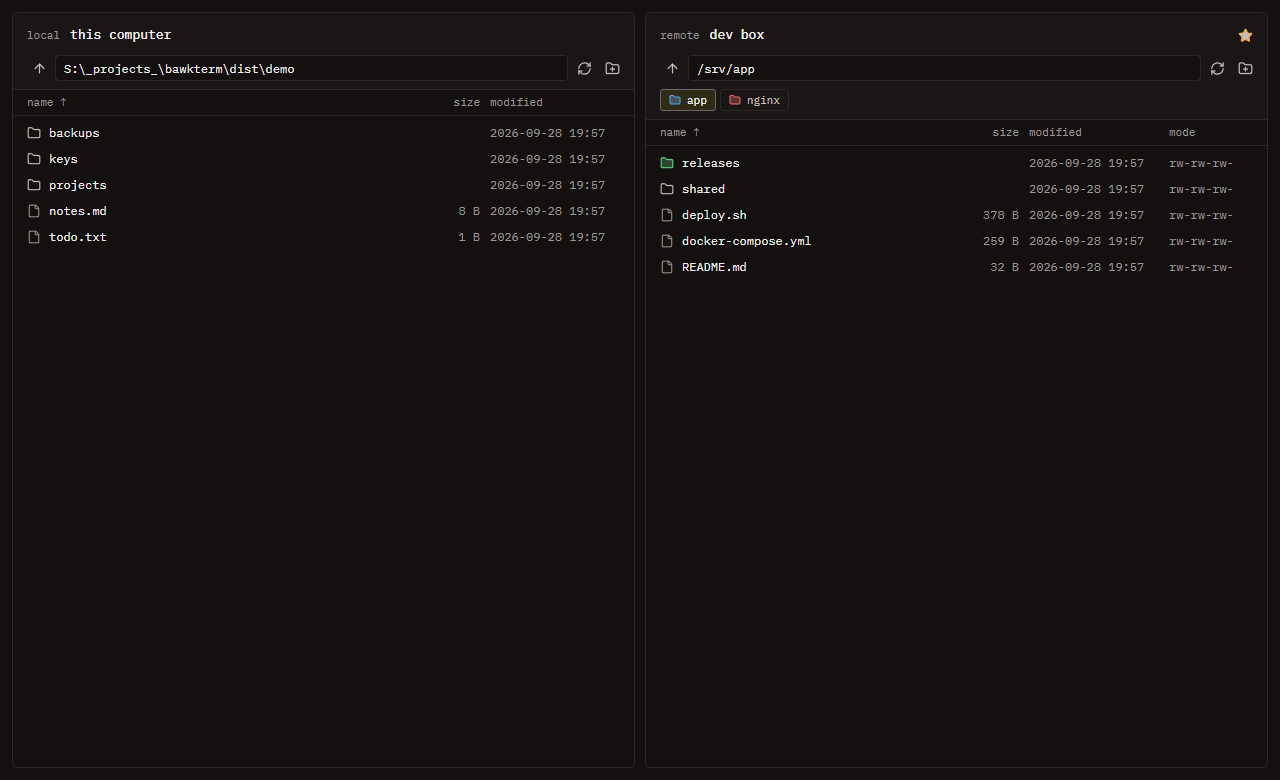Click the README.md file icon
This screenshot has height=780, width=1280.
point(667,267)
